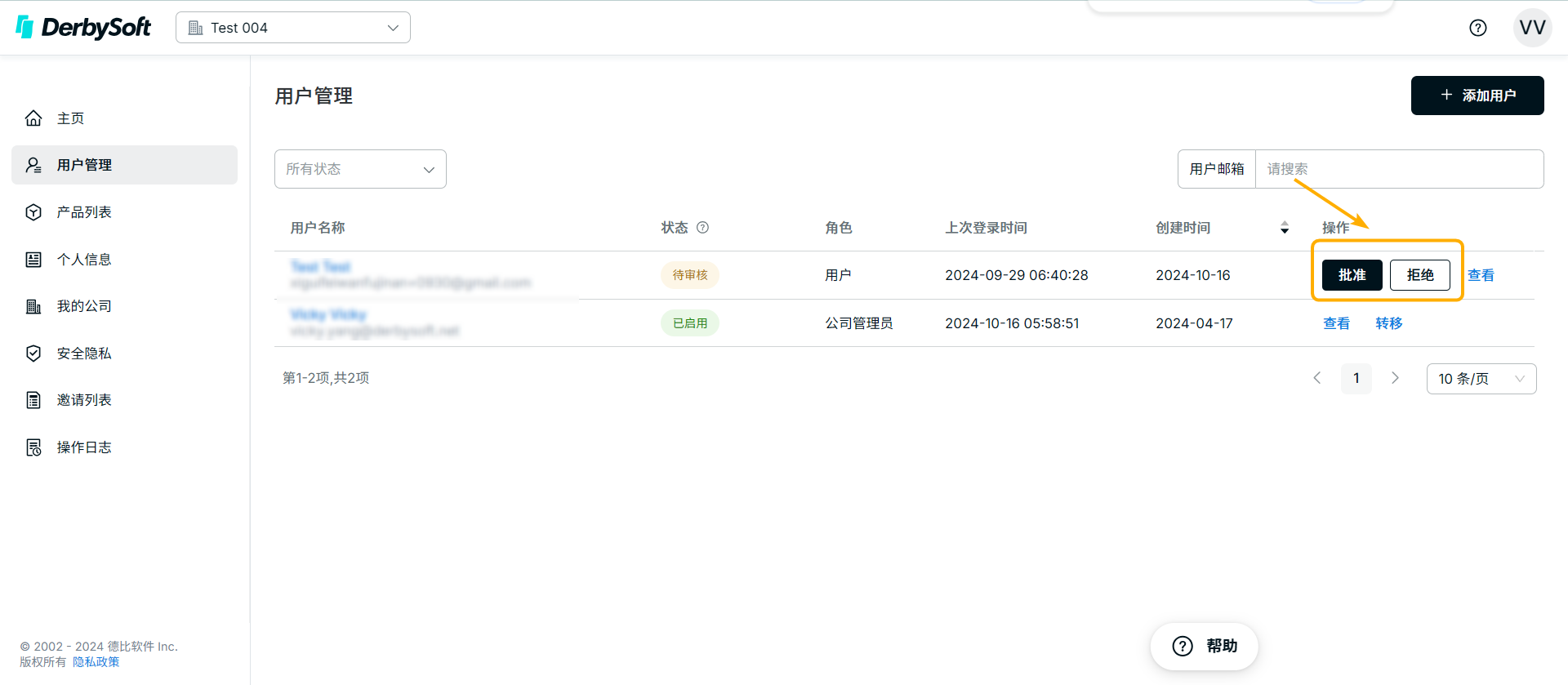Open 个人信息 menu item
The image size is (1568, 685).
124,260
